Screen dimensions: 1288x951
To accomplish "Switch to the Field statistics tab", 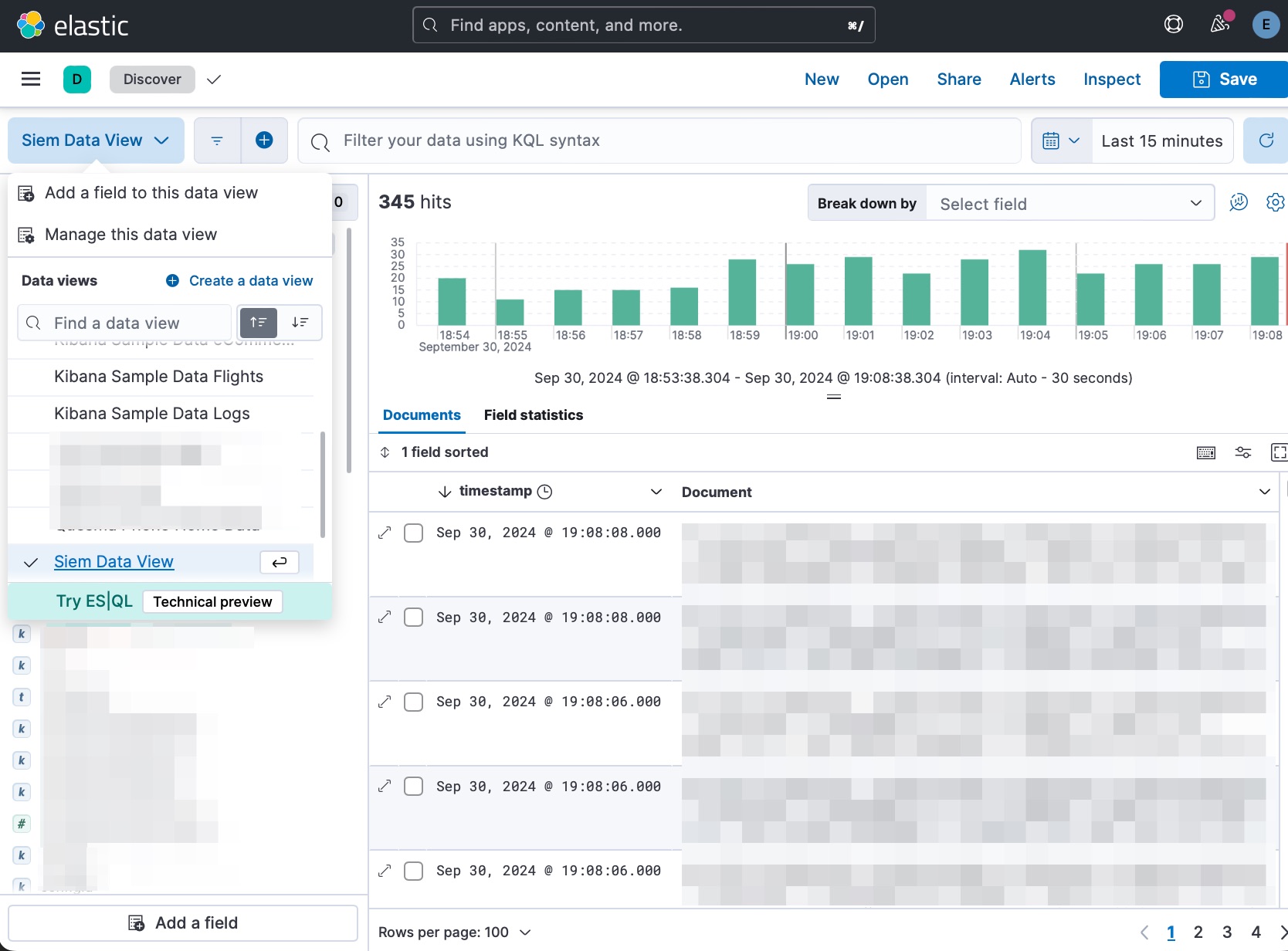I will pyautogui.click(x=533, y=415).
